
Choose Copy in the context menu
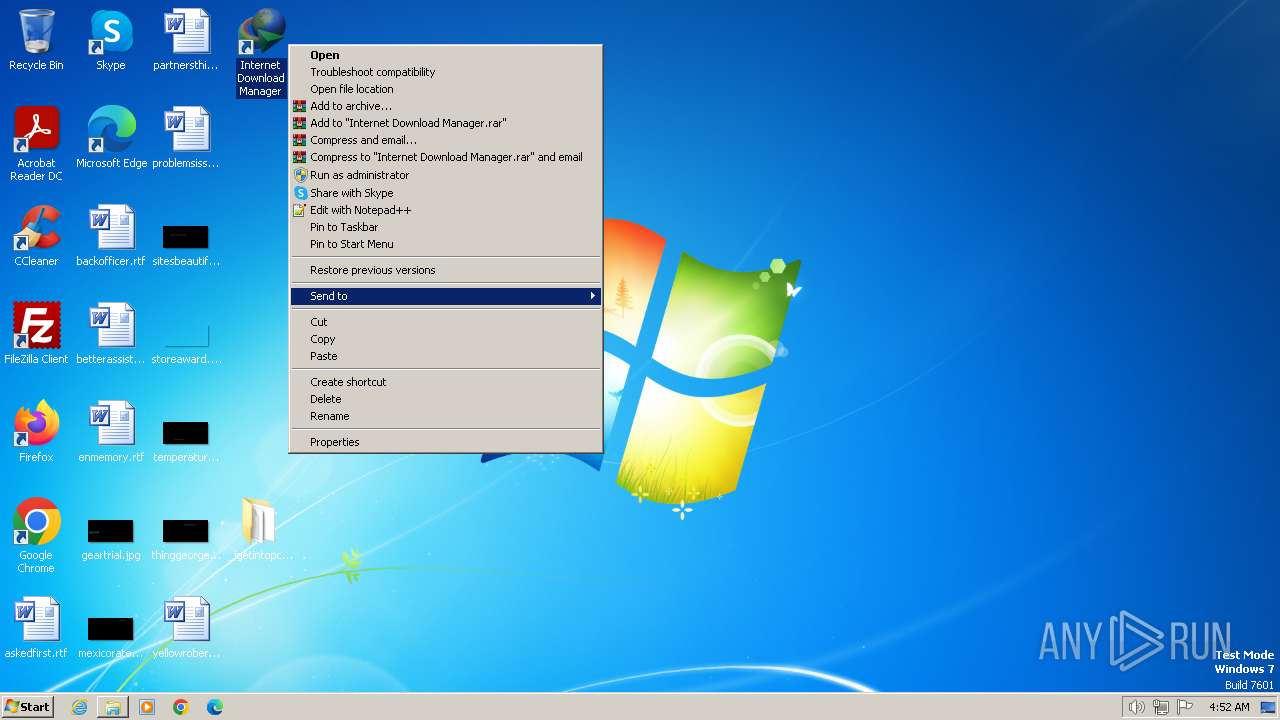[446, 339]
